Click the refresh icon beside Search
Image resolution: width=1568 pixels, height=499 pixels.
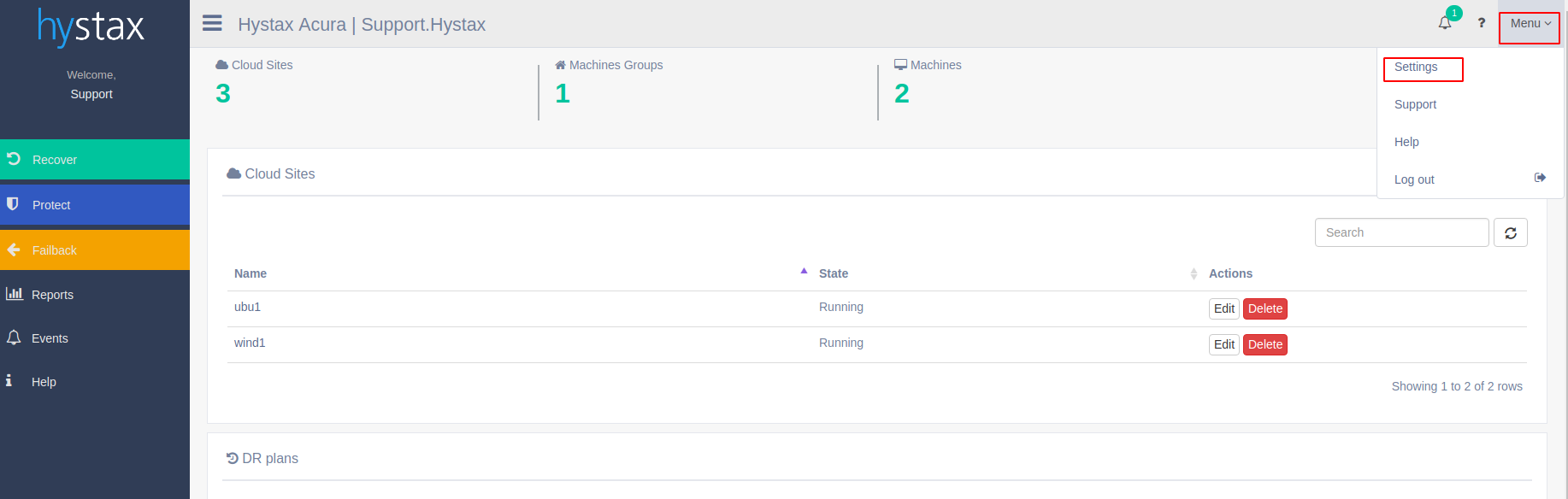1511,232
